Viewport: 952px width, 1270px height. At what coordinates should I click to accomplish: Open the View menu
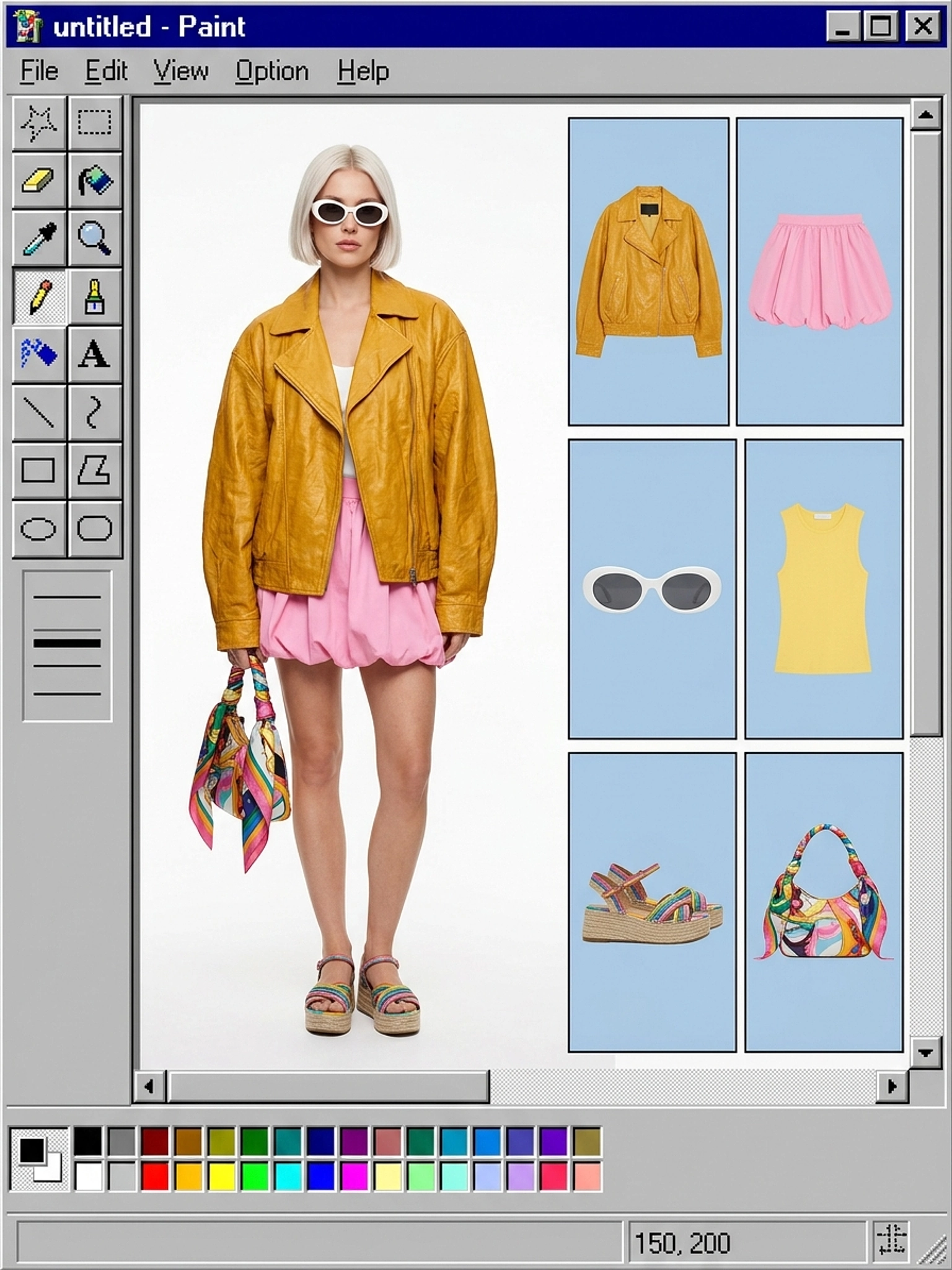(x=181, y=71)
